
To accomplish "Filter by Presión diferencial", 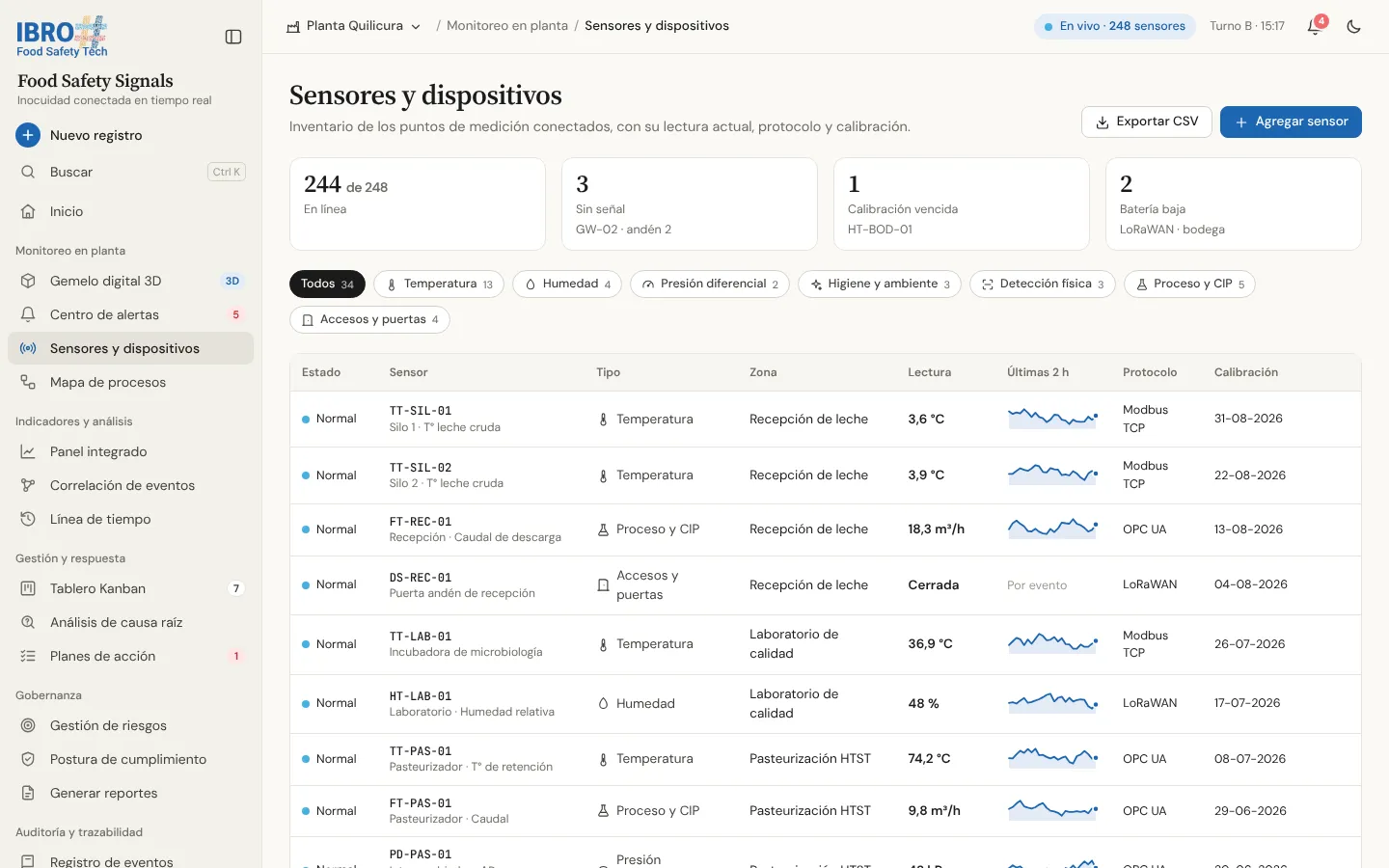I will (x=710, y=284).
